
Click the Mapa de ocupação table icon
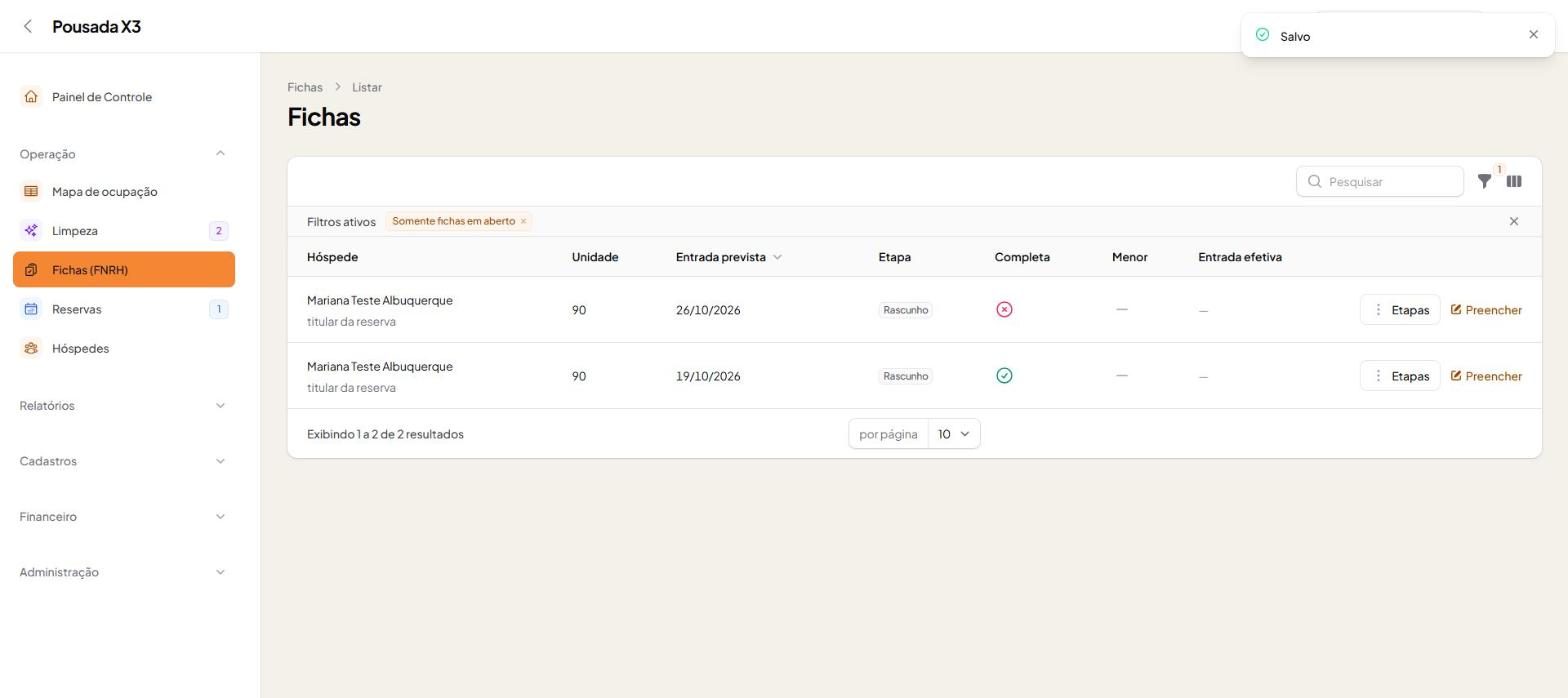click(x=31, y=192)
